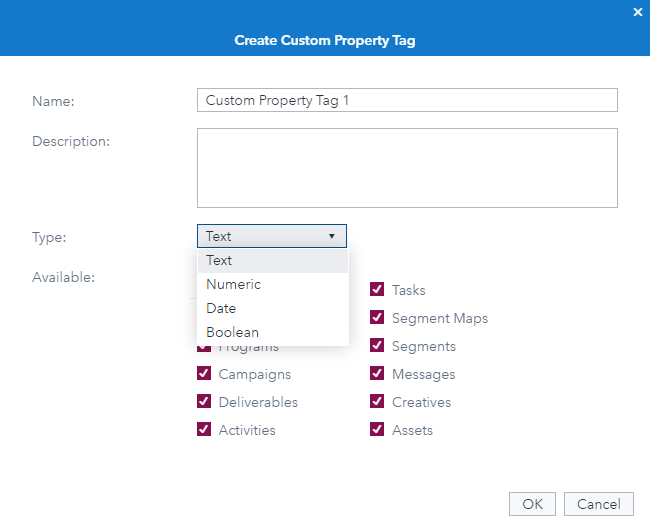Uncheck the Tasks checkbox
Screen dimensions: 650x532
point(377,290)
